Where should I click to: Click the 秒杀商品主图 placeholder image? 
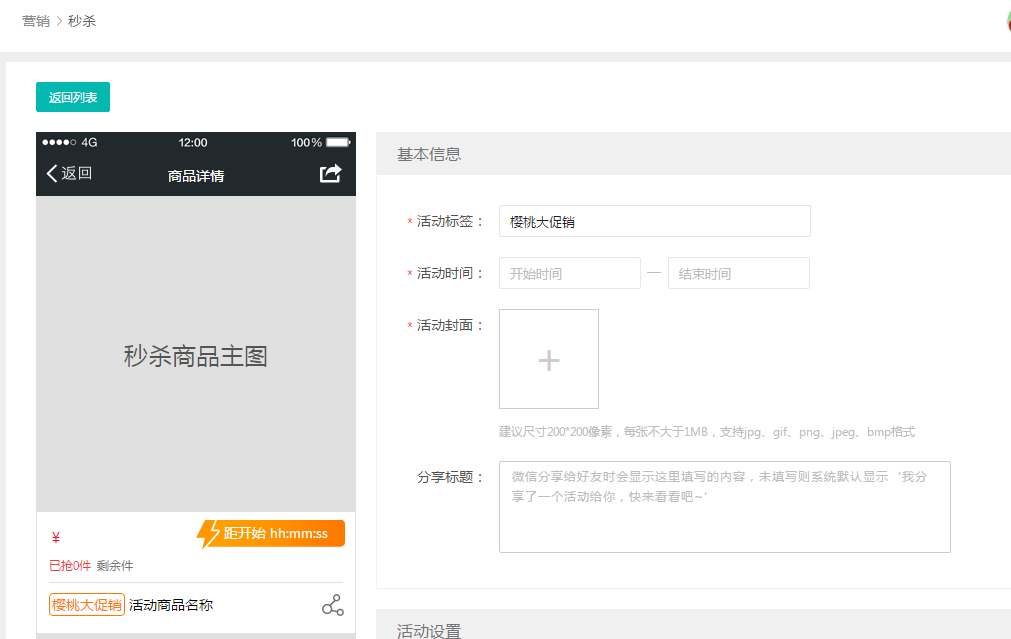pos(196,356)
